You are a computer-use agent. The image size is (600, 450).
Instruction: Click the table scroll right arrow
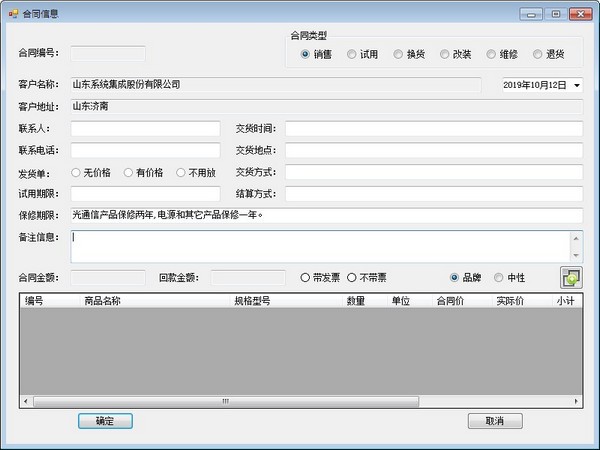(576, 401)
